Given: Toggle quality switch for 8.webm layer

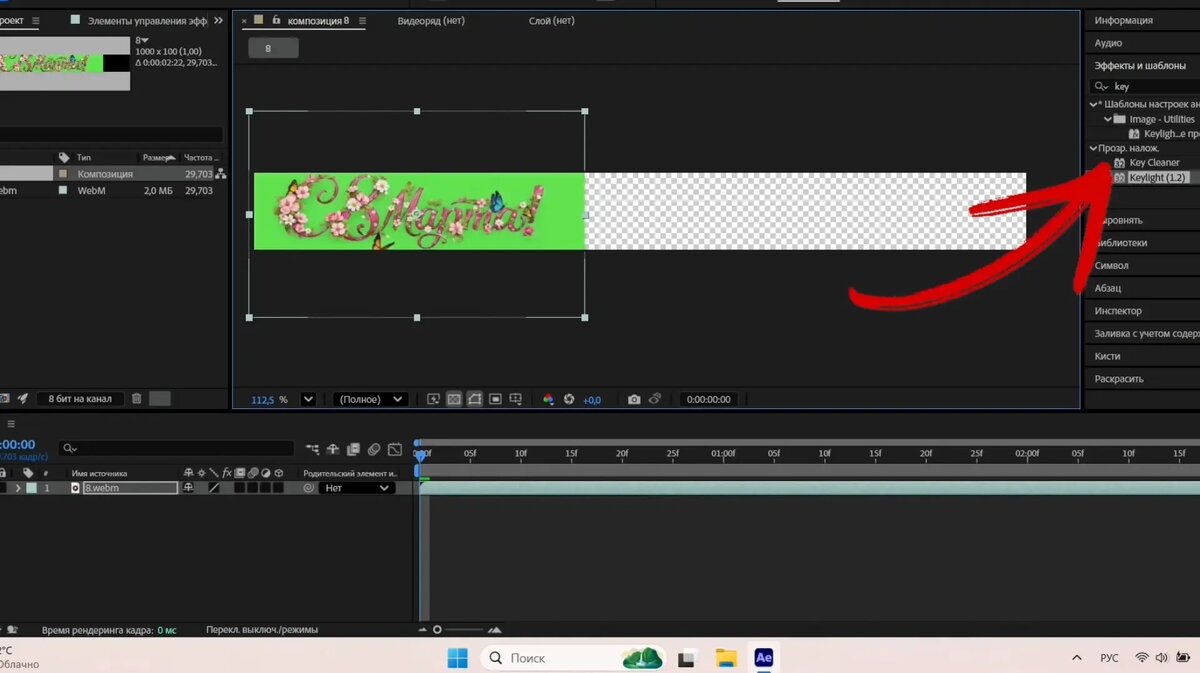Looking at the screenshot, I should pos(214,488).
